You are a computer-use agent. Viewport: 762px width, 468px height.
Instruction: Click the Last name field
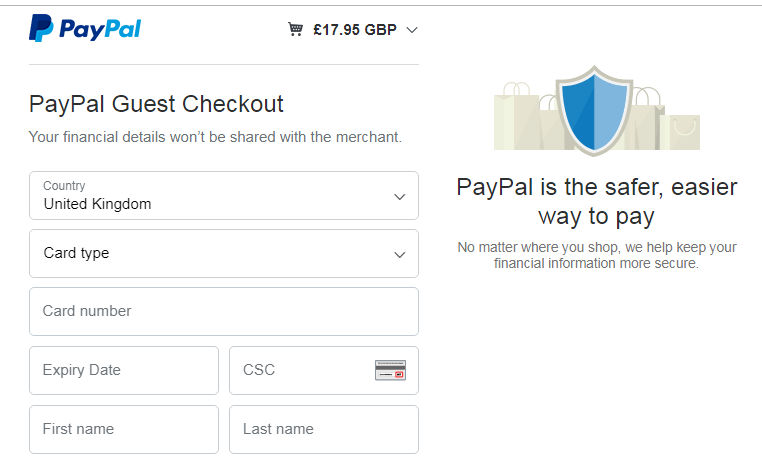[x=323, y=429]
